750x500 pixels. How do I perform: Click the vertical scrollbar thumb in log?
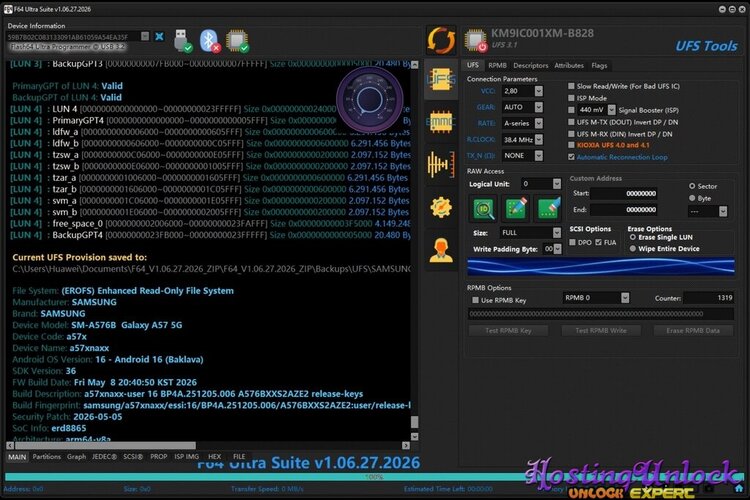415,422
